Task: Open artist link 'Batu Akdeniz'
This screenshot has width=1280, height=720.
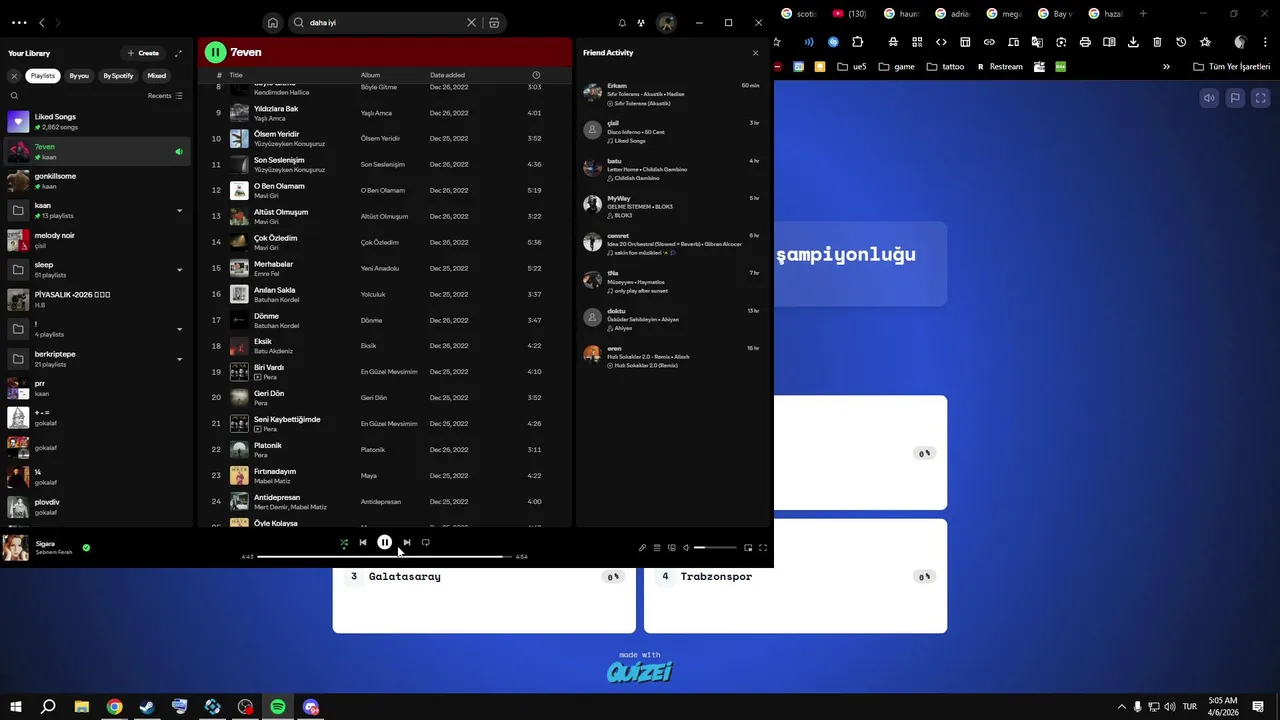Action: pyautogui.click(x=273, y=351)
